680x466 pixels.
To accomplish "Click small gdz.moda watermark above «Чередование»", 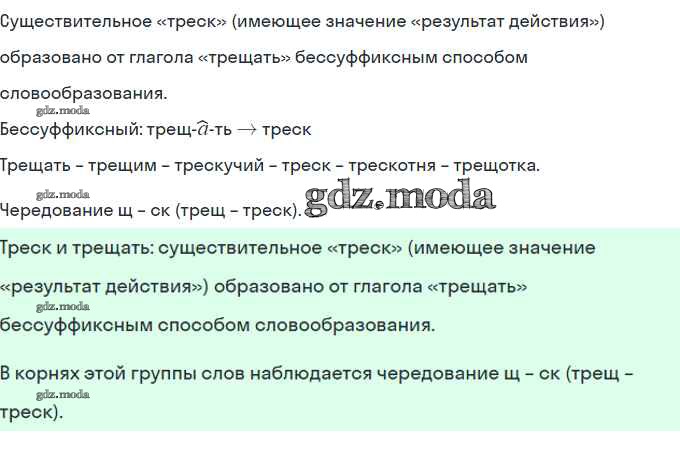I will (x=63, y=194).
